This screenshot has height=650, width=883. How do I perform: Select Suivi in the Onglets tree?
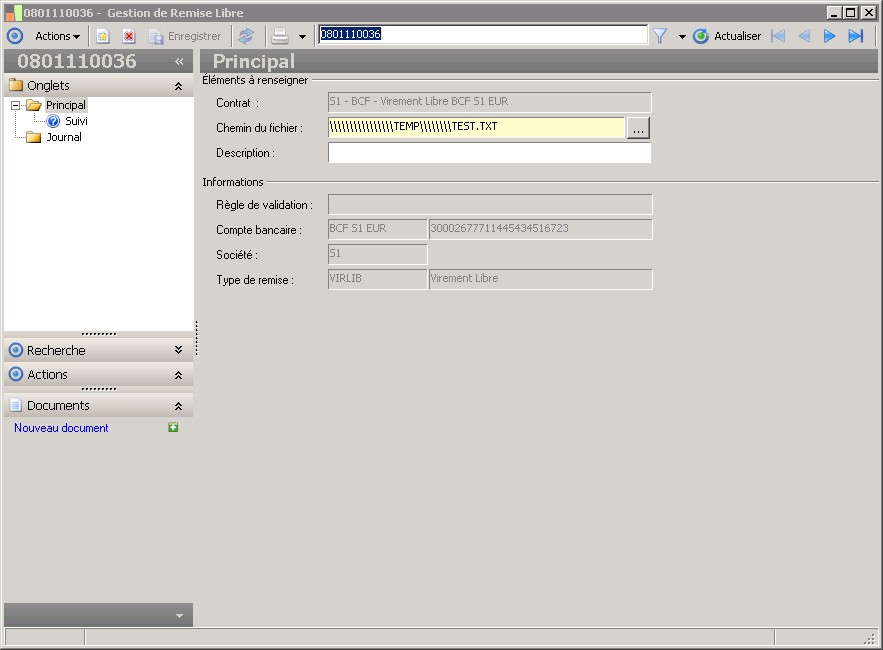(x=76, y=121)
